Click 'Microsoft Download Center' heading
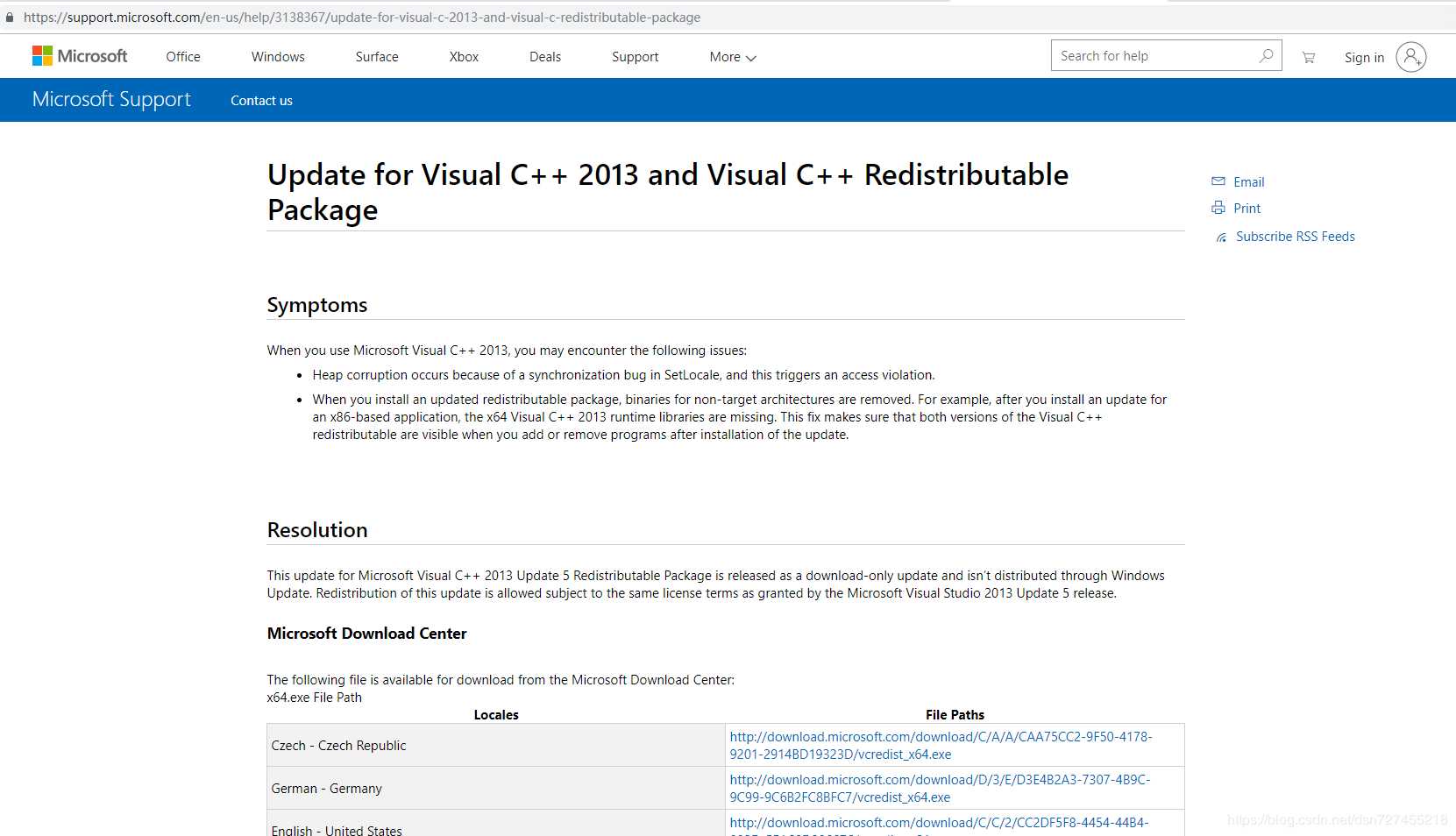Screen dimensions: 1456x836 [366, 634]
